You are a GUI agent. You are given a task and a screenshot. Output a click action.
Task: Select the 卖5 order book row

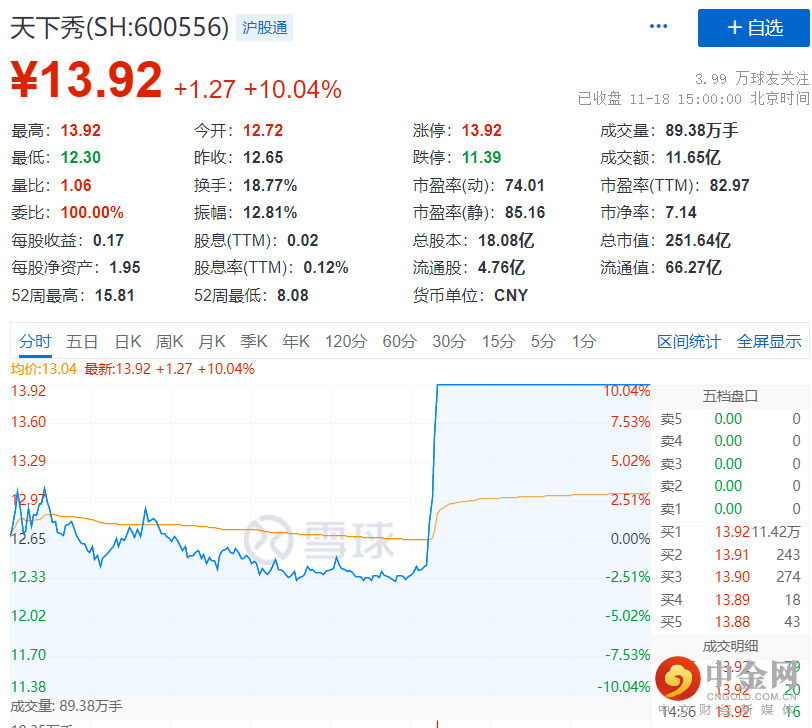(730, 419)
